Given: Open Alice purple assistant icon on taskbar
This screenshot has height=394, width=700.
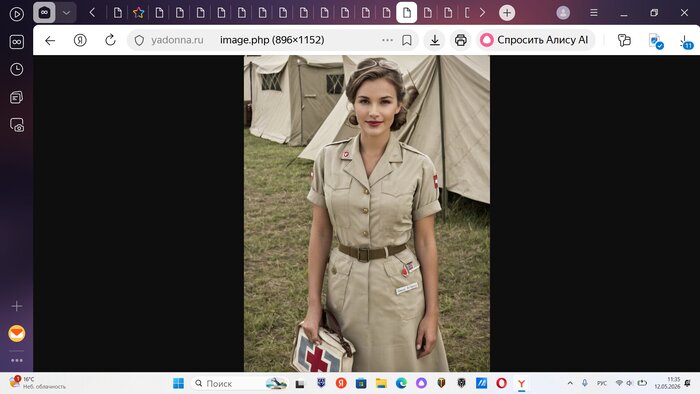Looking at the screenshot, I should click(x=421, y=383).
